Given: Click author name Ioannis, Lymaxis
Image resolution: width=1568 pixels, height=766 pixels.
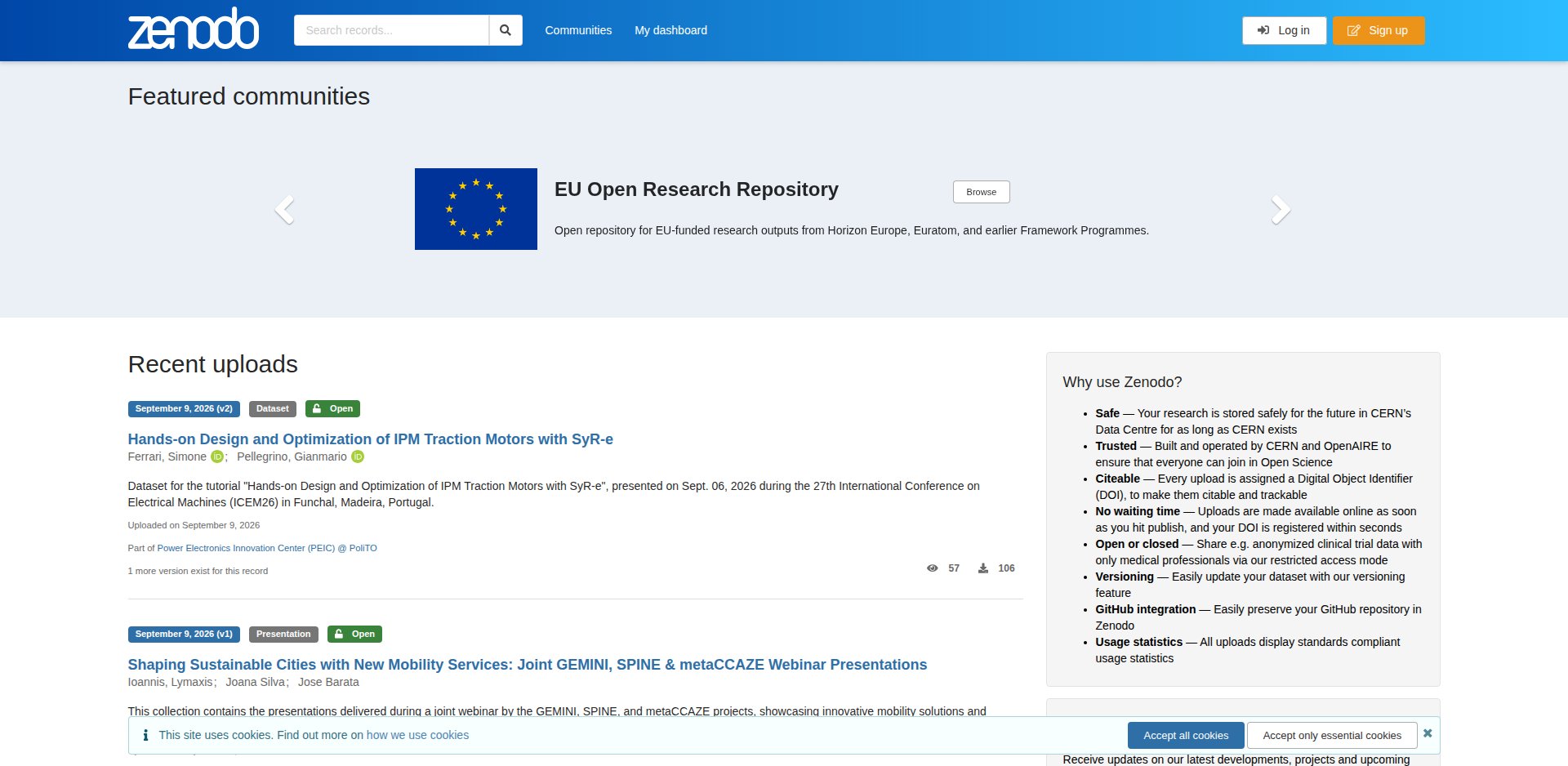Looking at the screenshot, I should [x=171, y=682].
